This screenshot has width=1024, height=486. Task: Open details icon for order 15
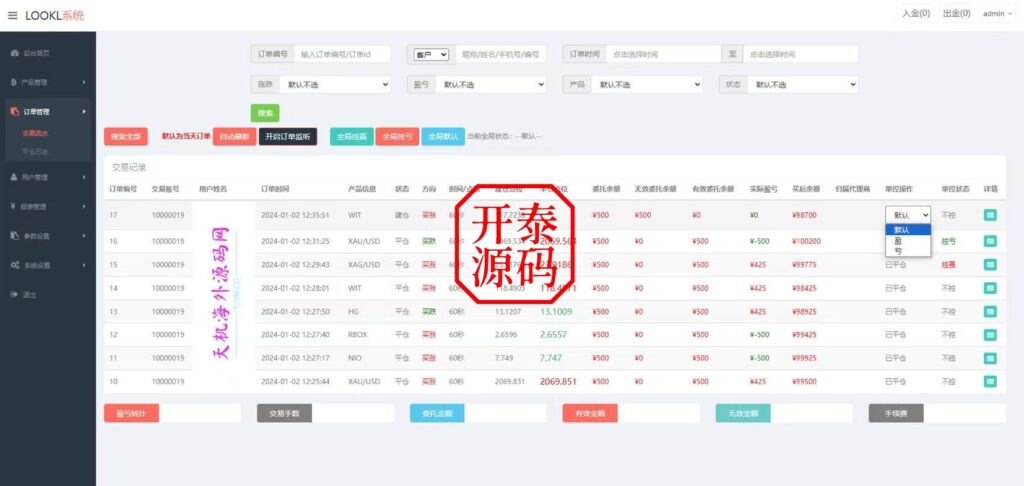coord(990,265)
